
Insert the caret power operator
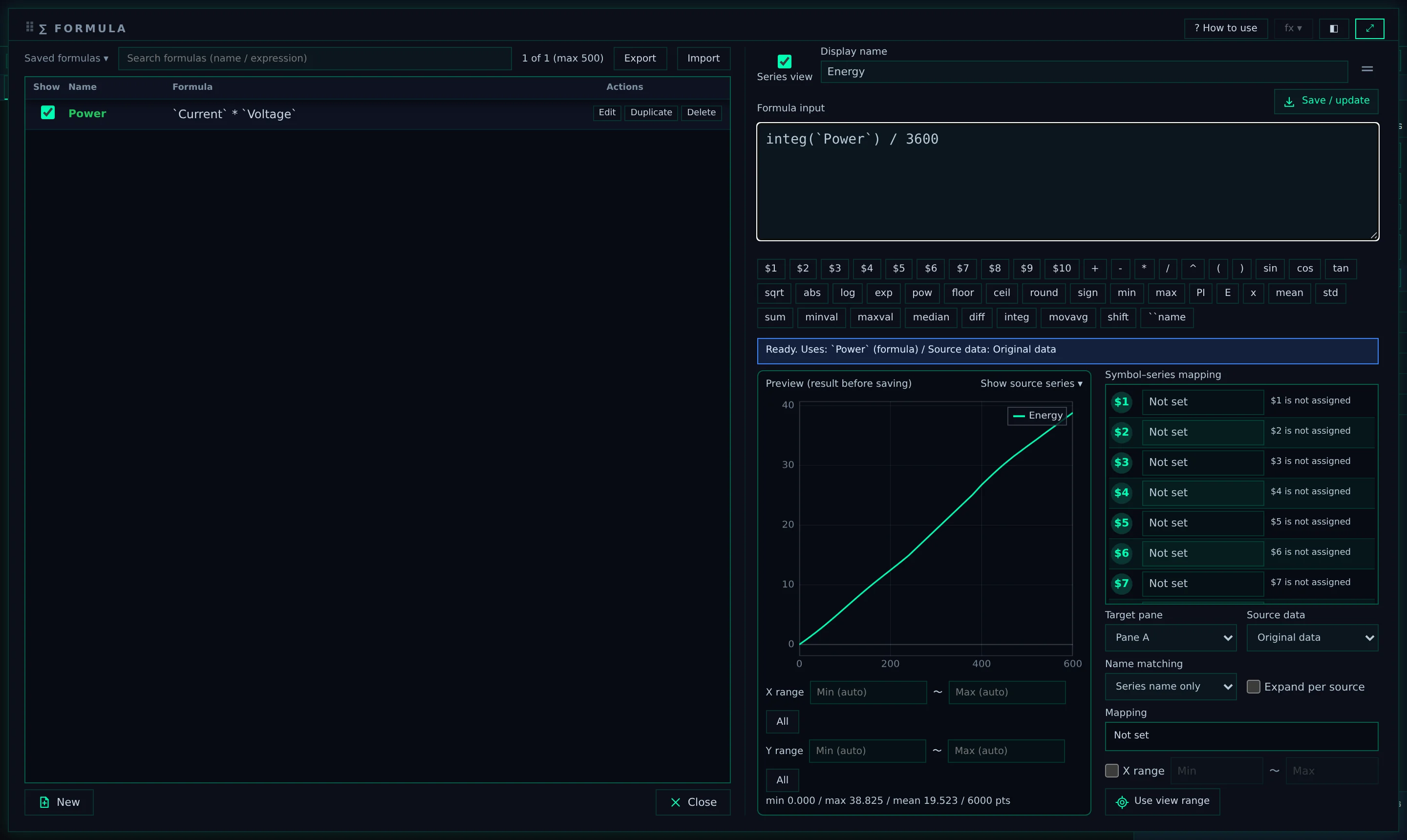[x=1193, y=268]
